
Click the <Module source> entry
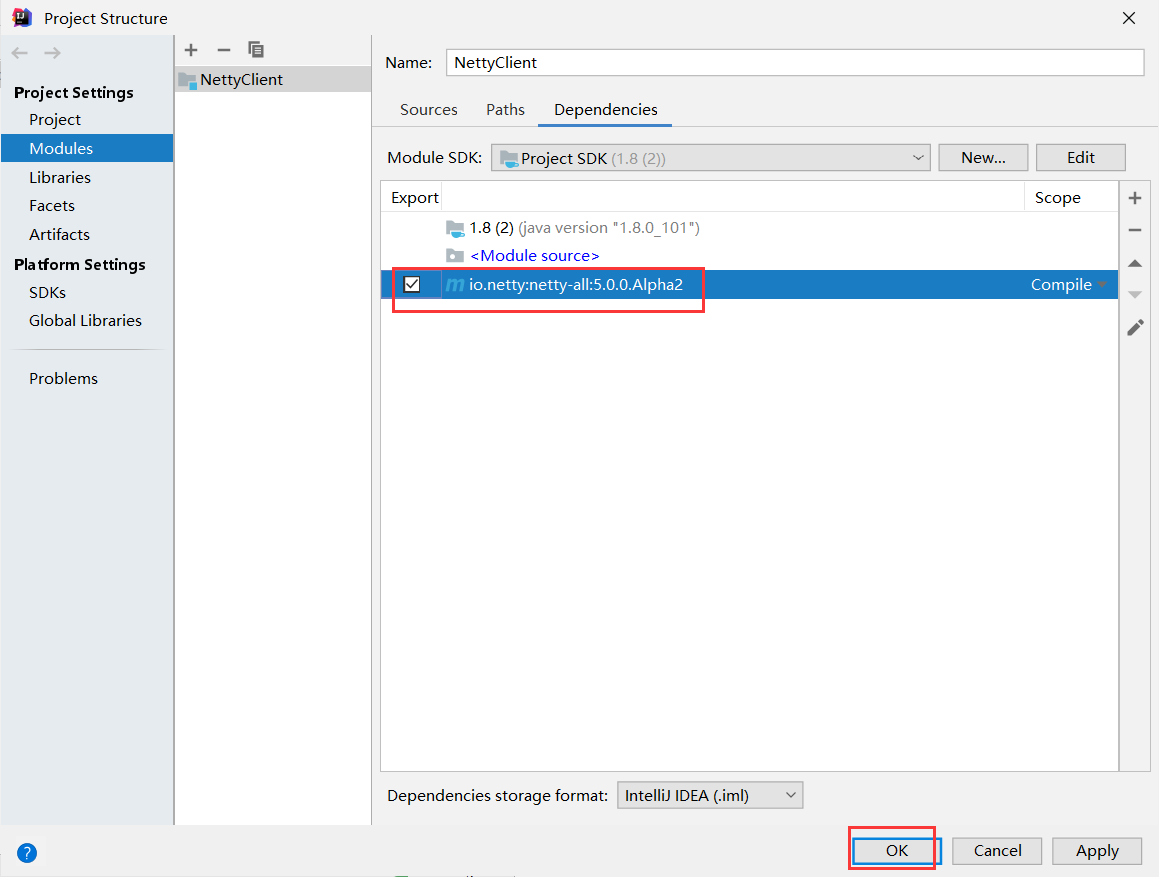click(534, 256)
